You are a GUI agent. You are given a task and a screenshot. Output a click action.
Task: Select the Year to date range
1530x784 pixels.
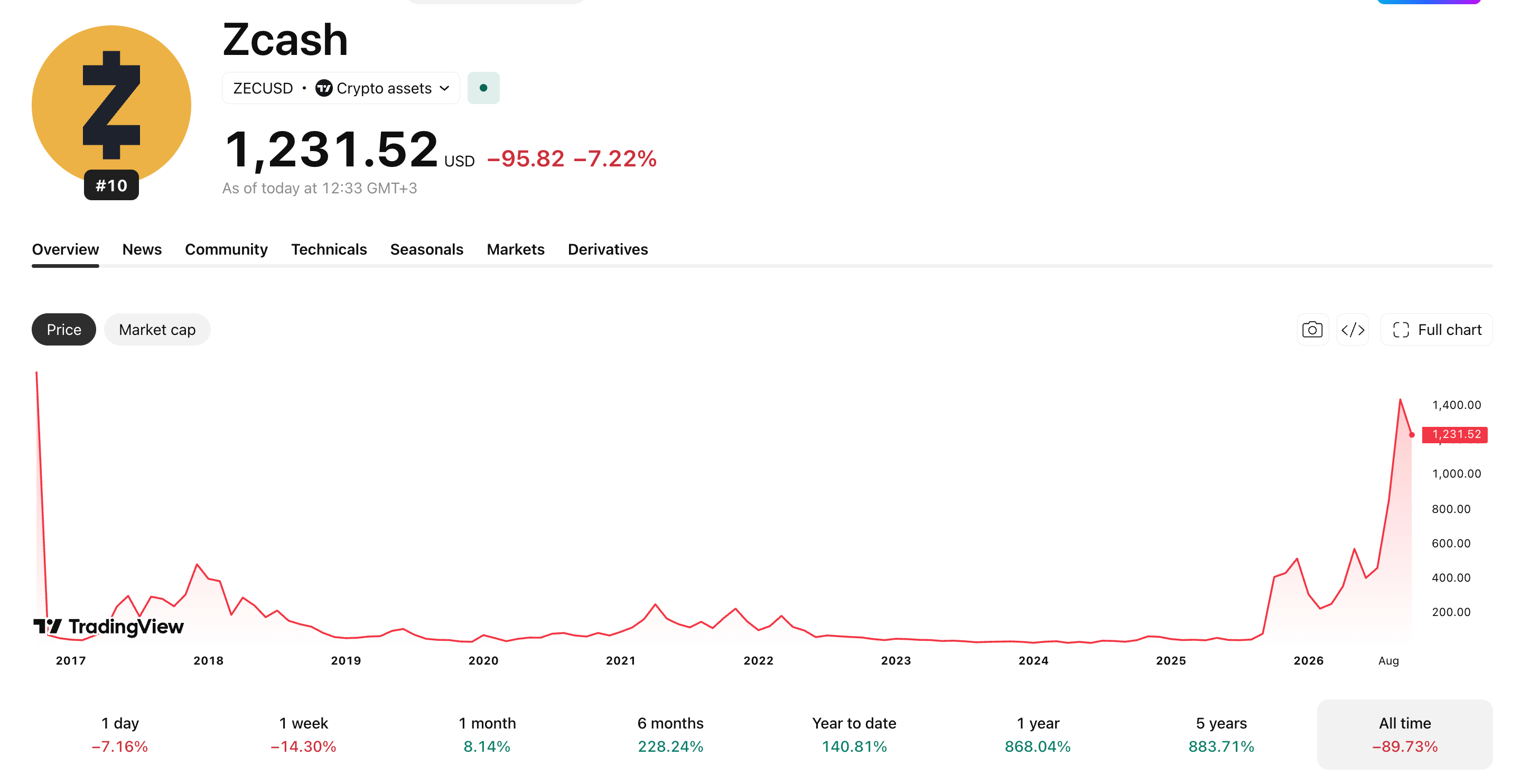point(854,735)
